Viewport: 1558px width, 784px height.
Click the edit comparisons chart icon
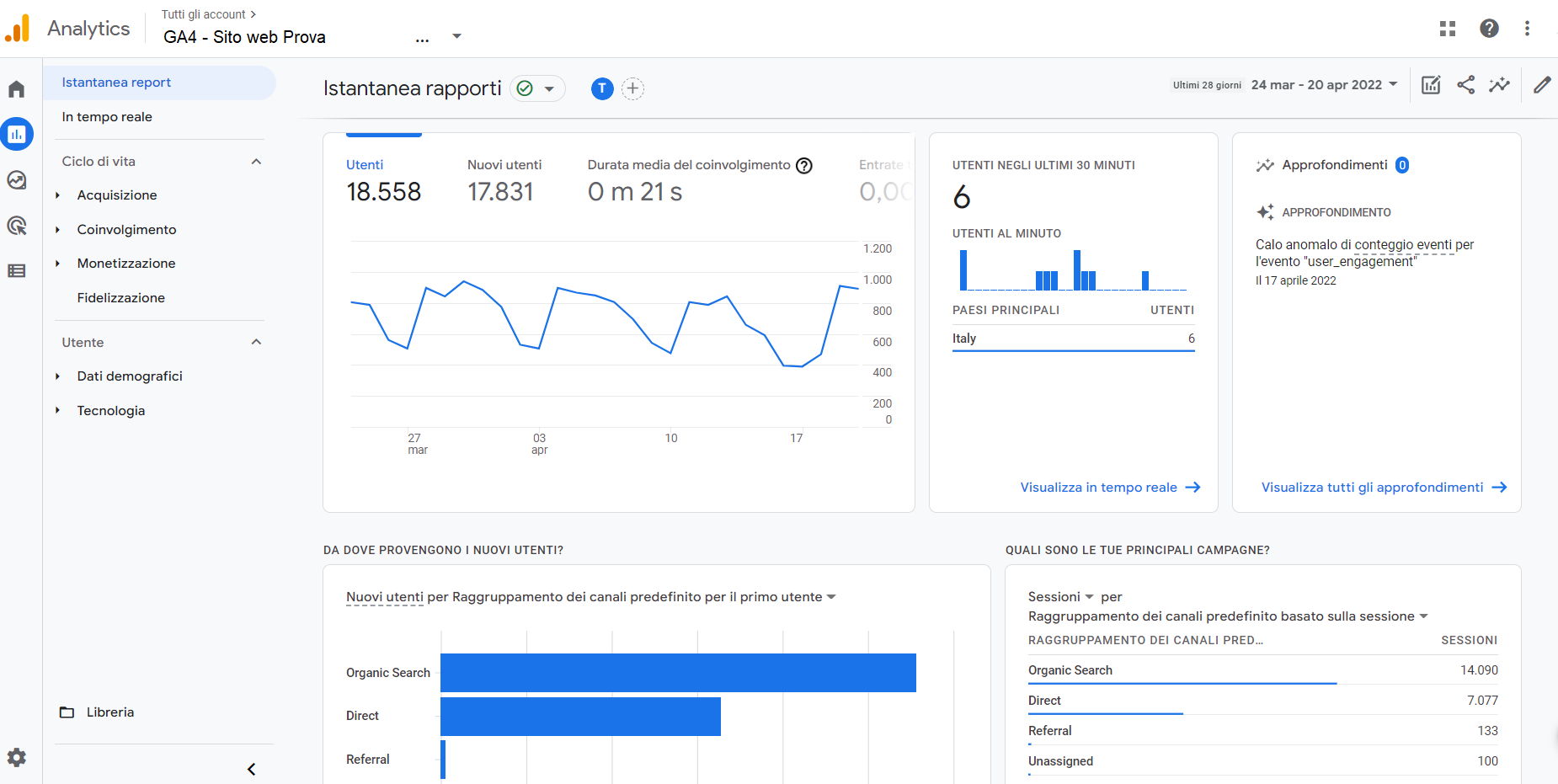click(1431, 85)
